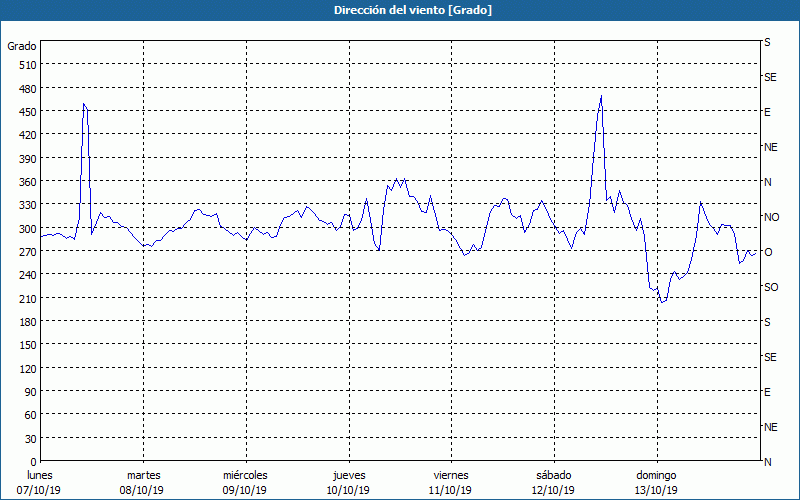800x500 pixels.
Task: Select the 'N' compass label at 0
Action: 767,462
